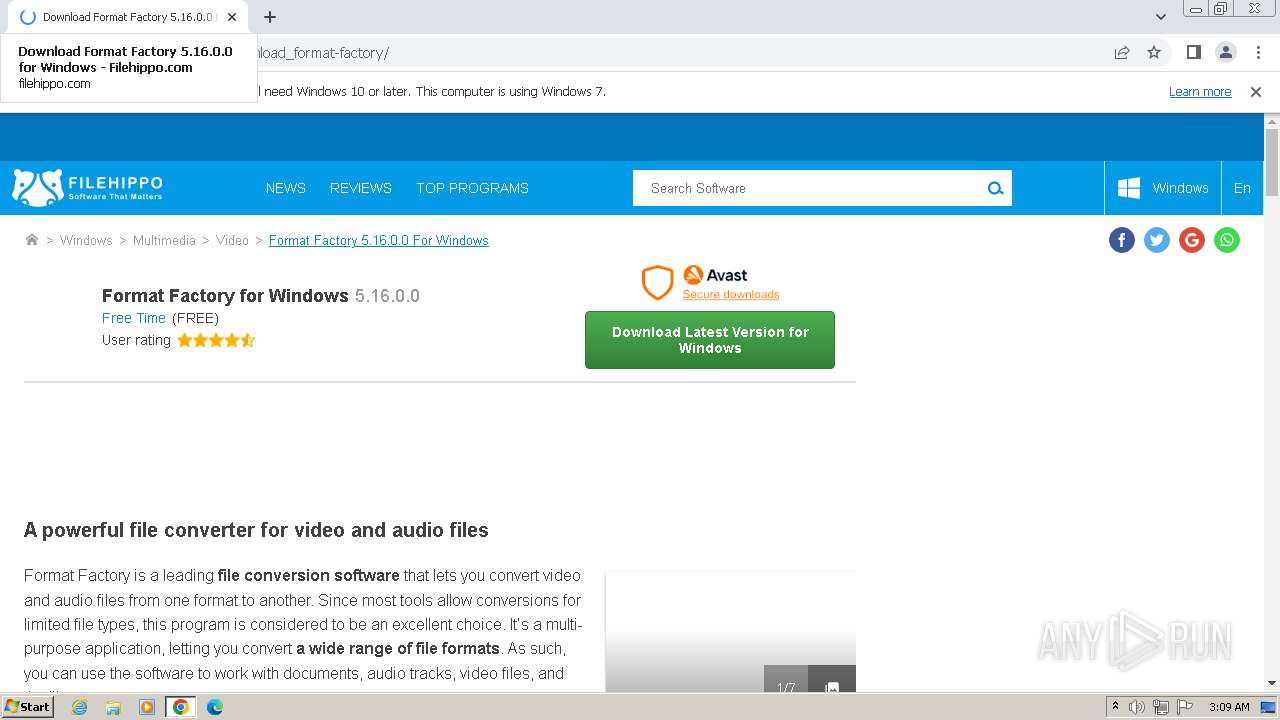
Task: Dismiss the Windows 7 infobar
Action: click(1256, 91)
